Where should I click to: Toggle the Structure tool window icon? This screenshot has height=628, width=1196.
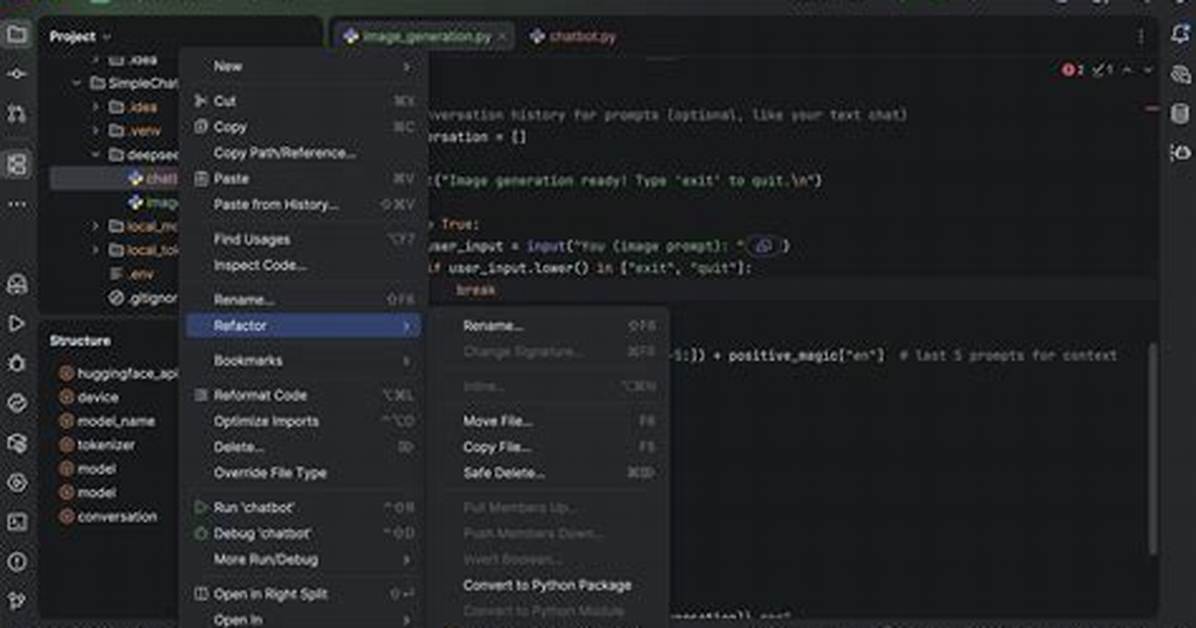coord(17,164)
